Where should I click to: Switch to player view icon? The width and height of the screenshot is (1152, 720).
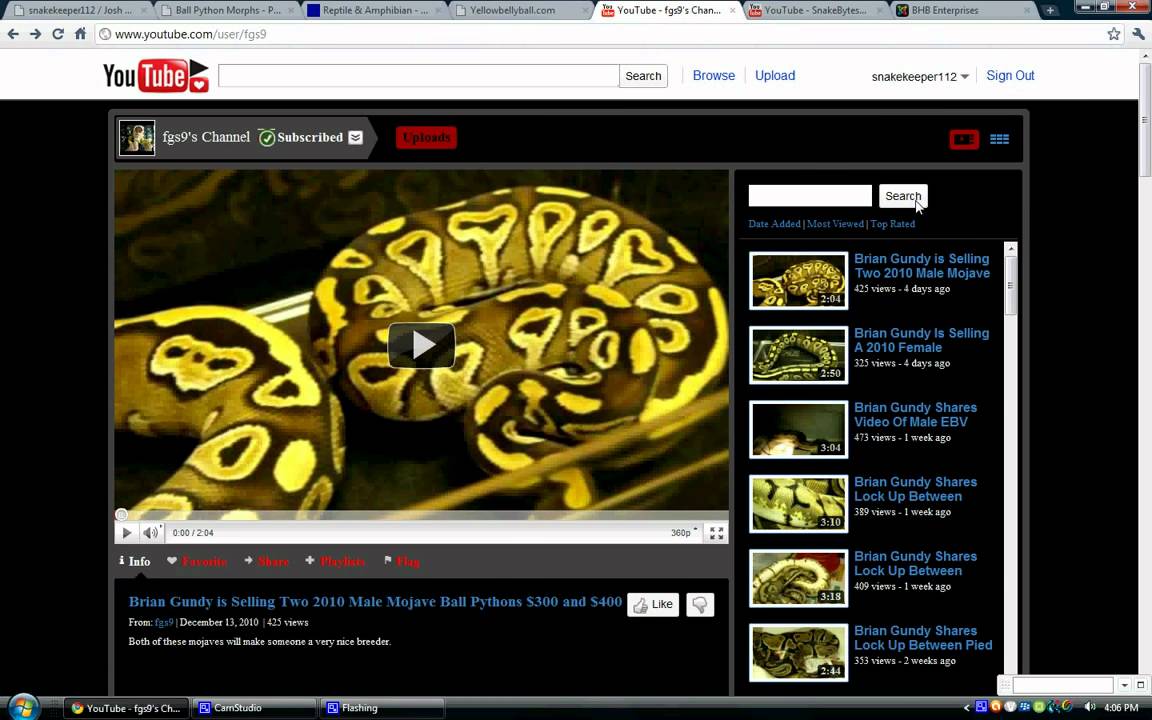click(x=963, y=139)
